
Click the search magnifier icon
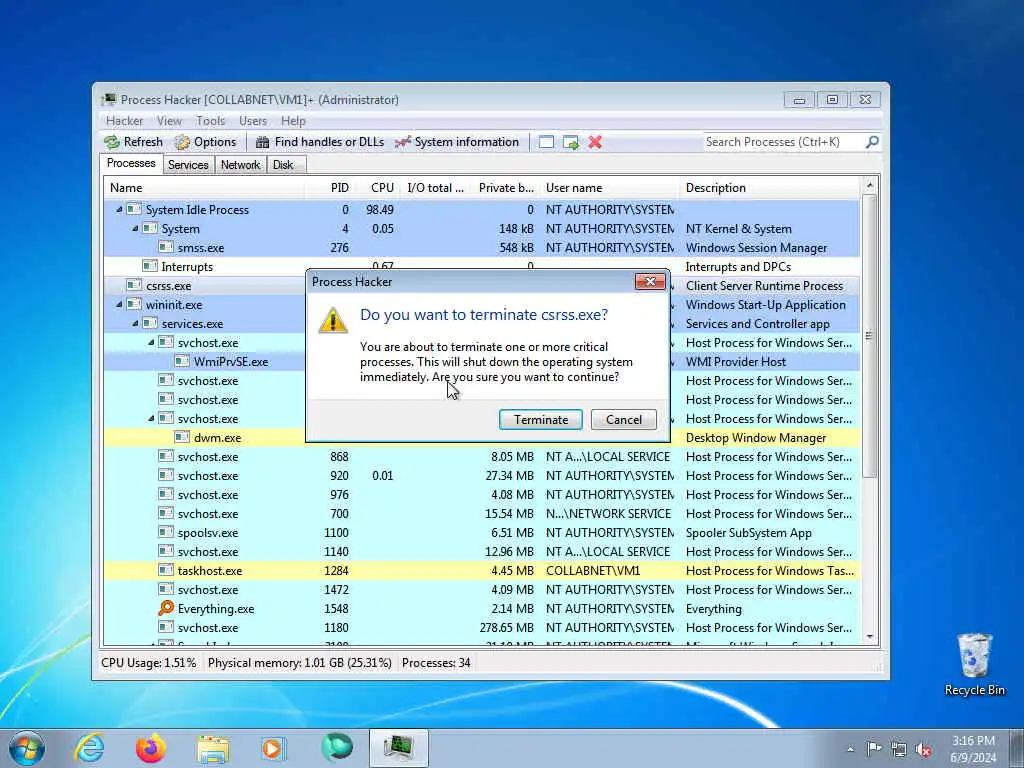(872, 142)
